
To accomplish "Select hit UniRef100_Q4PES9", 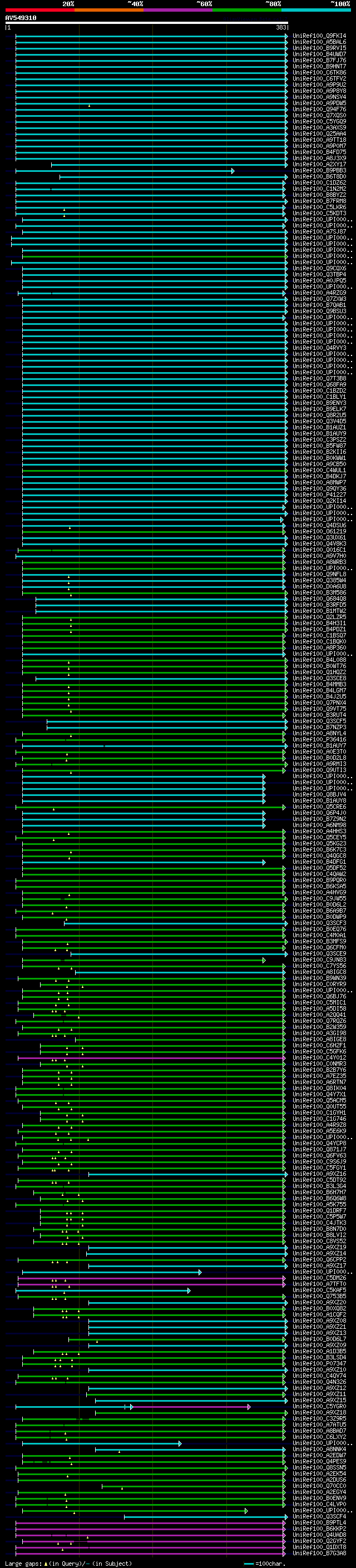I will (x=319, y=1461).
